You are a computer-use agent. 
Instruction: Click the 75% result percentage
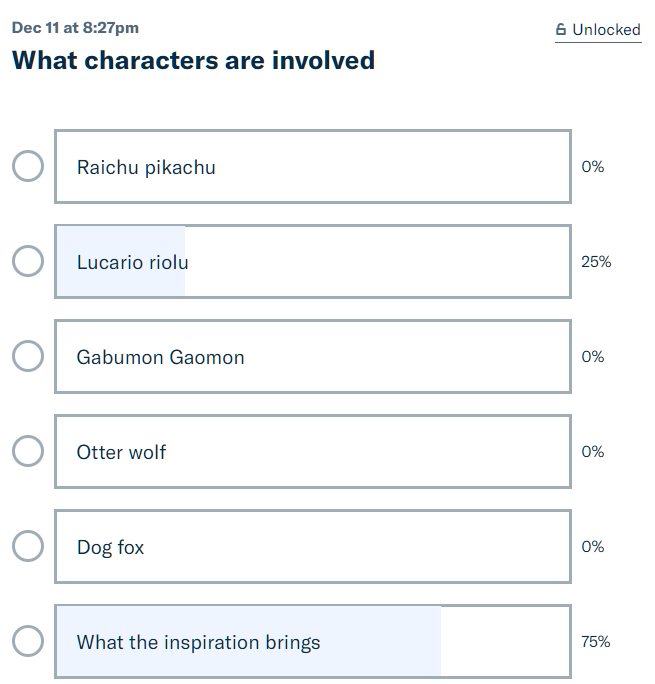pos(596,642)
